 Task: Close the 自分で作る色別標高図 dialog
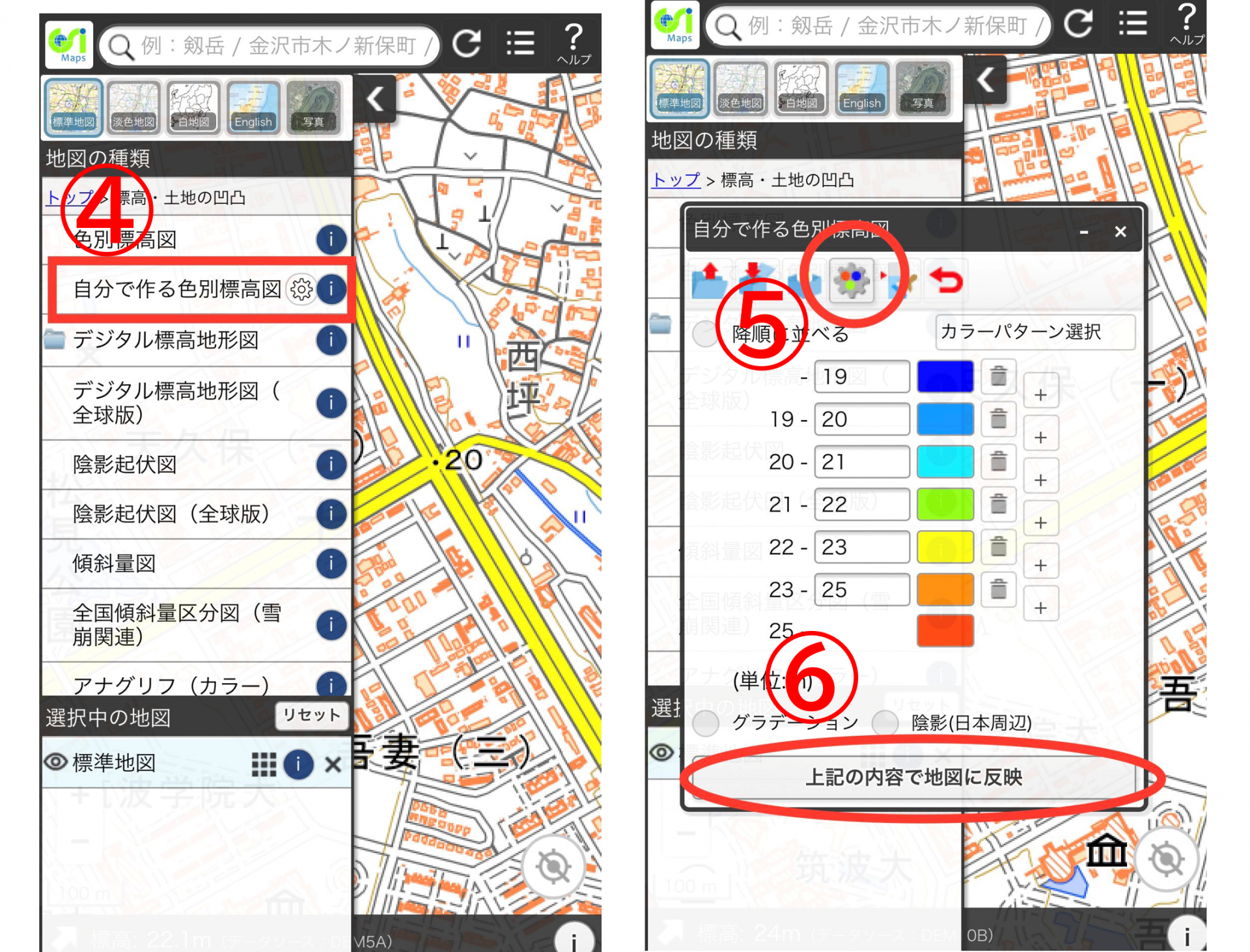click(x=1120, y=231)
